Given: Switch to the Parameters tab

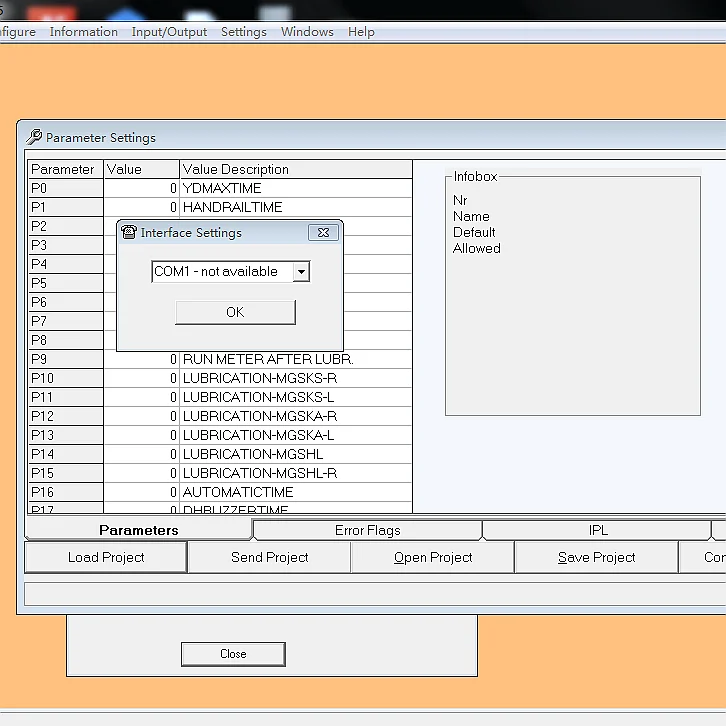Looking at the screenshot, I should pyautogui.click(x=138, y=530).
